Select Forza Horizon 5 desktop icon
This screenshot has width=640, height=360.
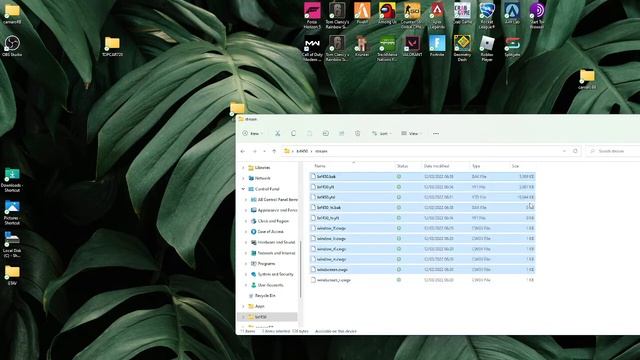click(312, 16)
